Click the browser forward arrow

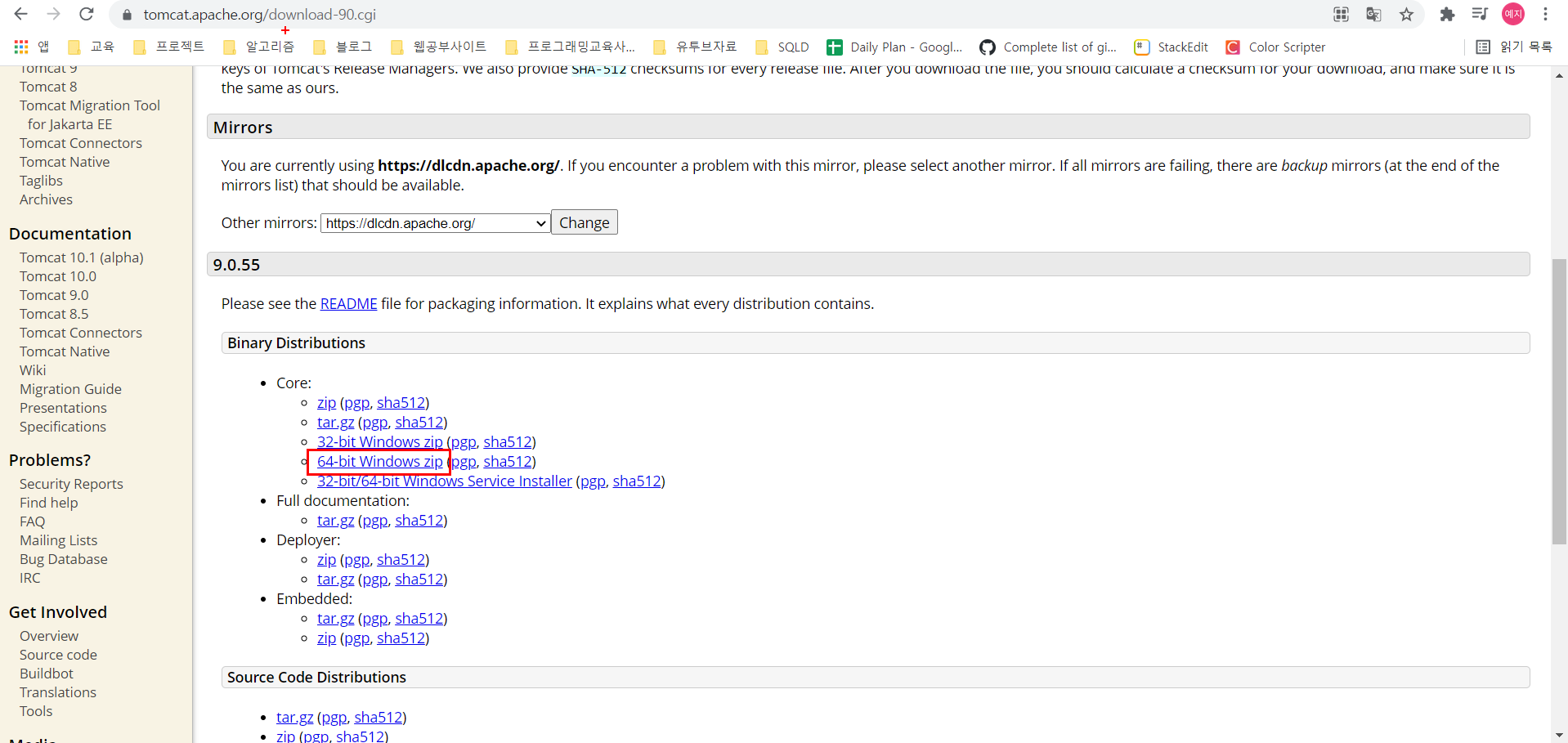[x=54, y=14]
